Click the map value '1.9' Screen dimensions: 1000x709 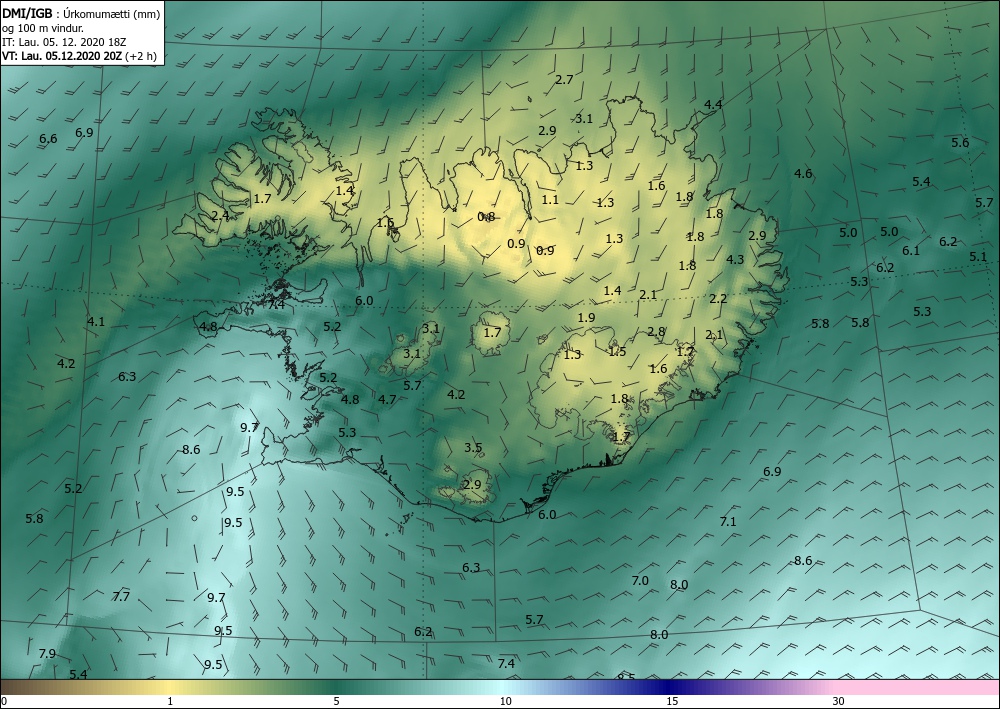pyautogui.click(x=586, y=318)
